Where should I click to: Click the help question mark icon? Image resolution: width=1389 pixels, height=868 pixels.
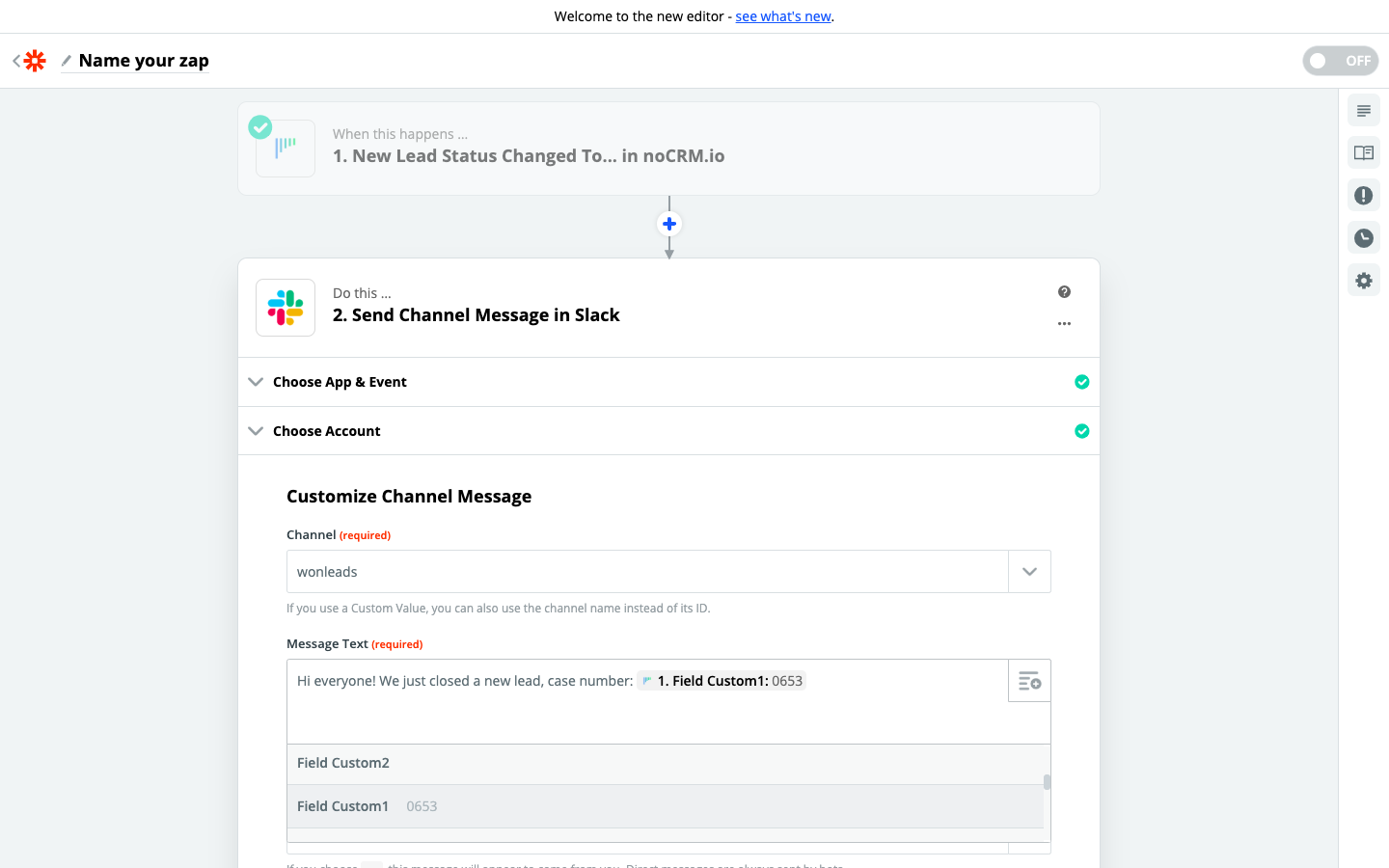(1064, 292)
